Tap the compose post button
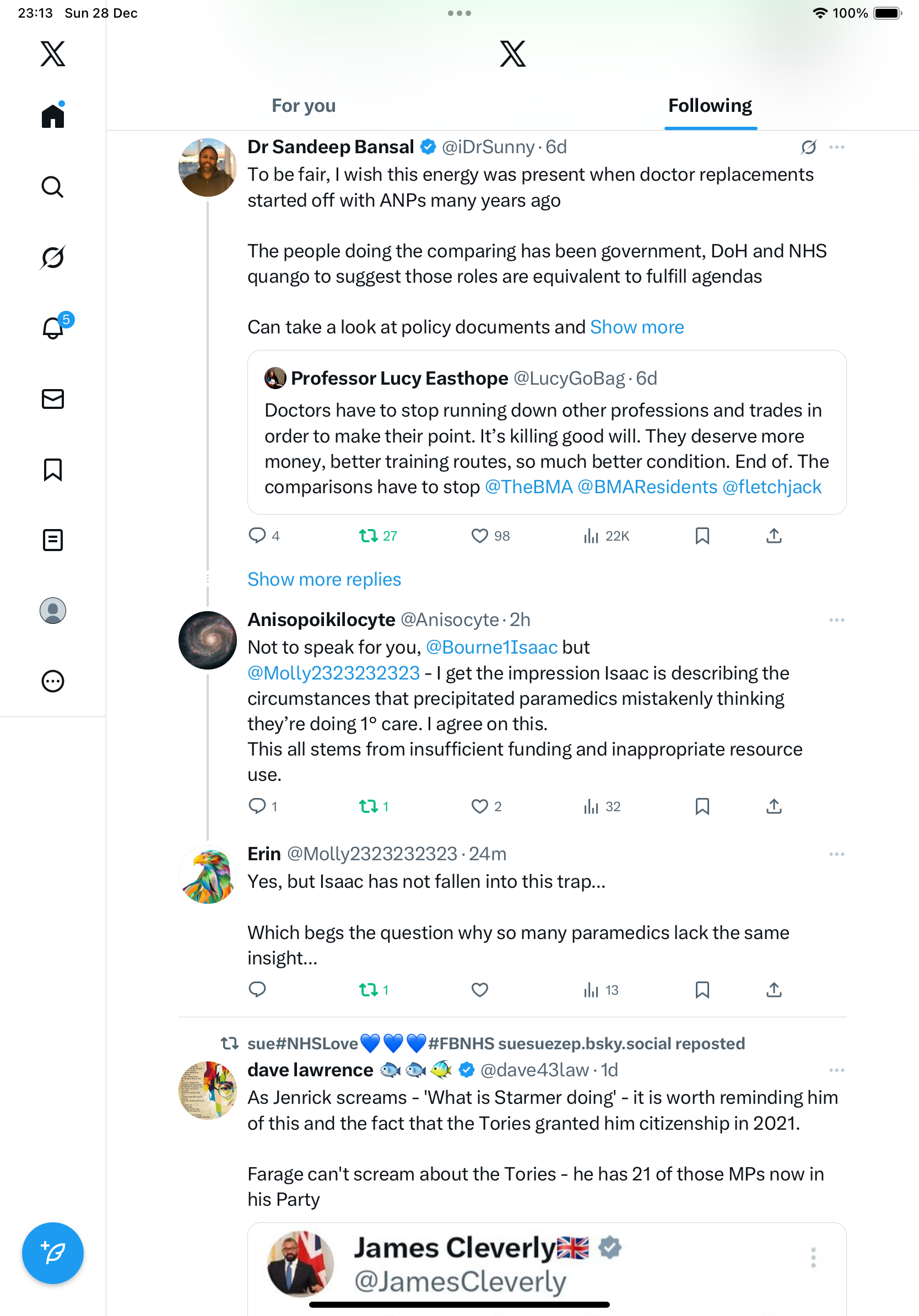The height and width of the screenshot is (1316, 919). click(53, 1253)
